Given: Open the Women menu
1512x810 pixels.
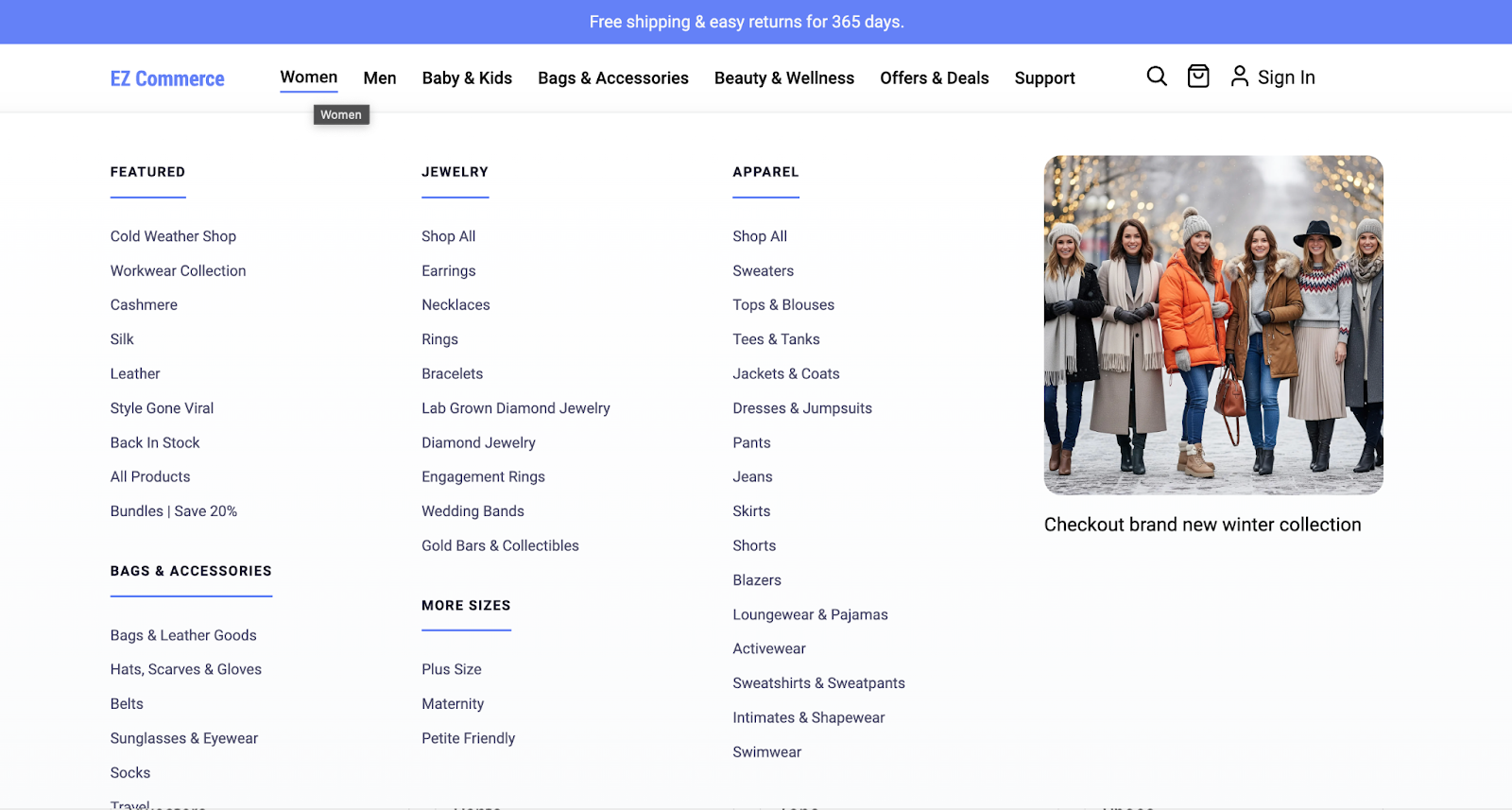Looking at the screenshot, I should click(309, 78).
